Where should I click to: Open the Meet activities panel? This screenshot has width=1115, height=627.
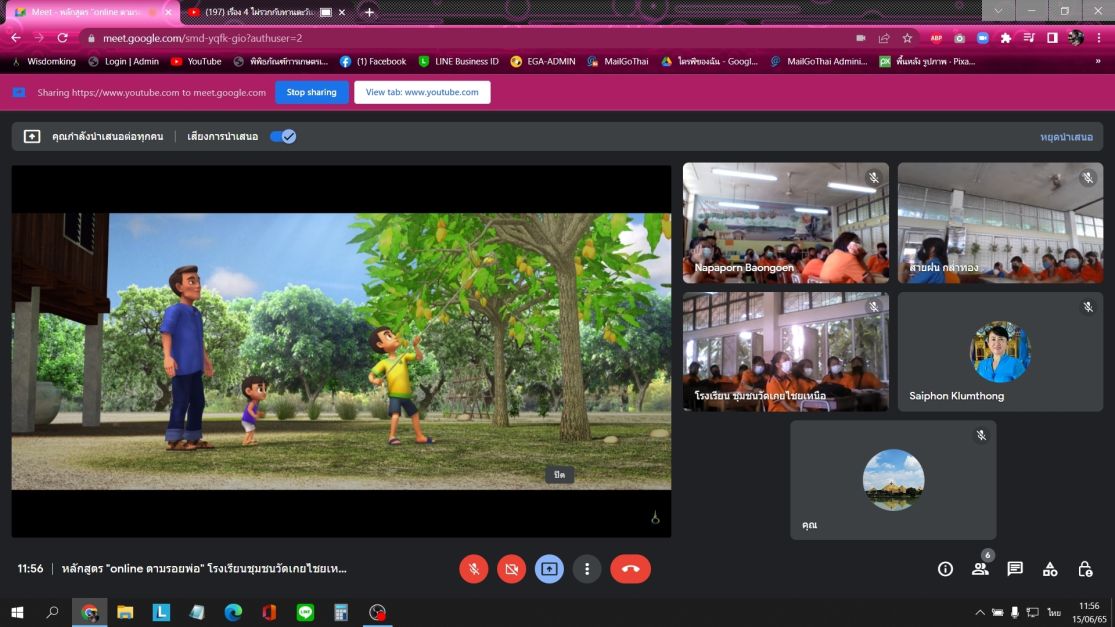click(1050, 569)
